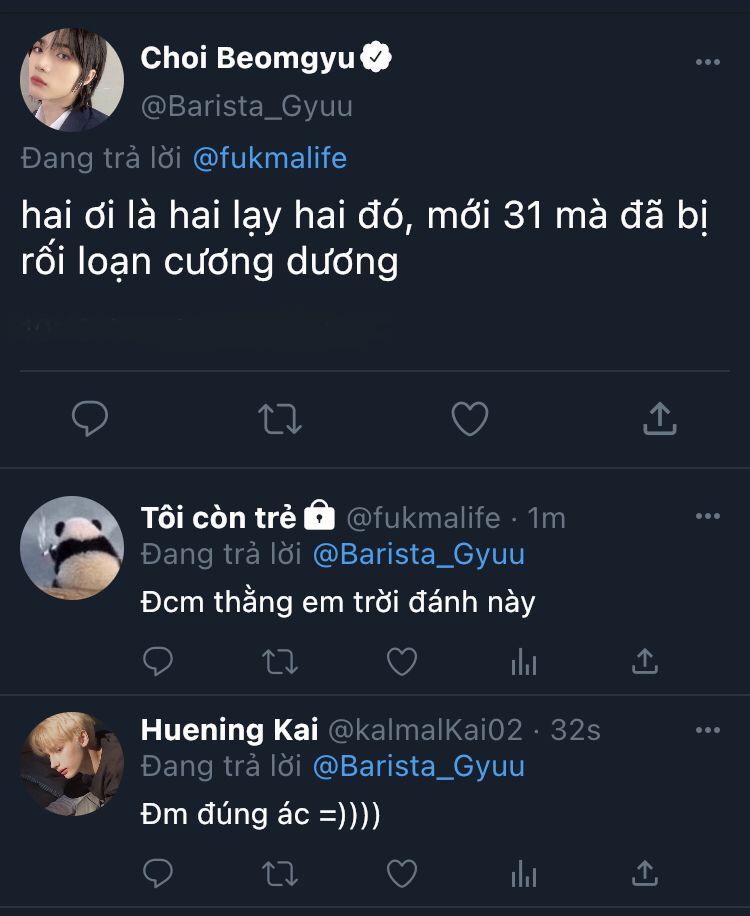Image resolution: width=750 pixels, height=916 pixels.
Task: Open more options on Tôi còn trẻ's reply
Action: click(707, 517)
